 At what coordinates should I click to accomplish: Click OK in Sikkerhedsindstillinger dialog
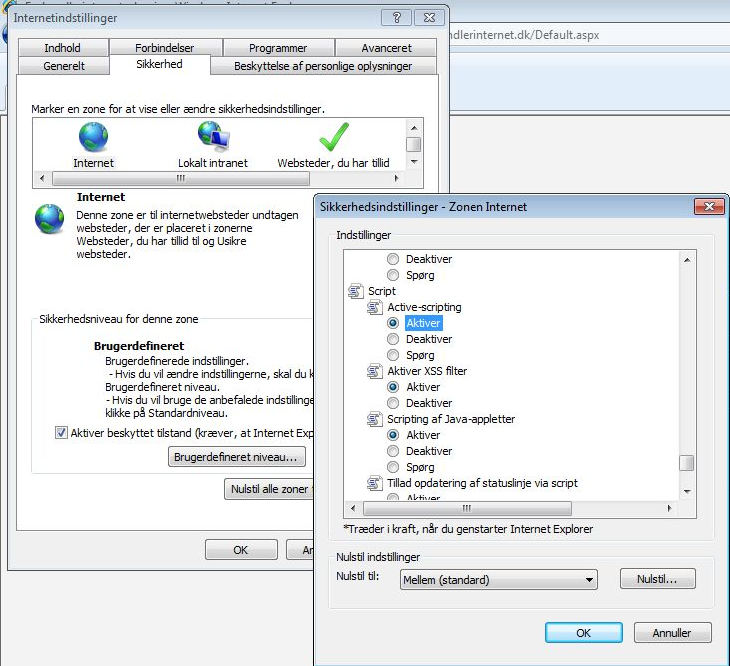(x=583, y=633)
